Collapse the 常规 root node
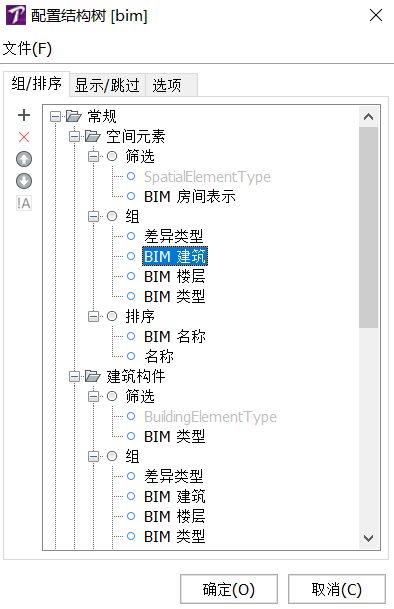This screenshot has height=609, width=394. click(x=56, y=116)
